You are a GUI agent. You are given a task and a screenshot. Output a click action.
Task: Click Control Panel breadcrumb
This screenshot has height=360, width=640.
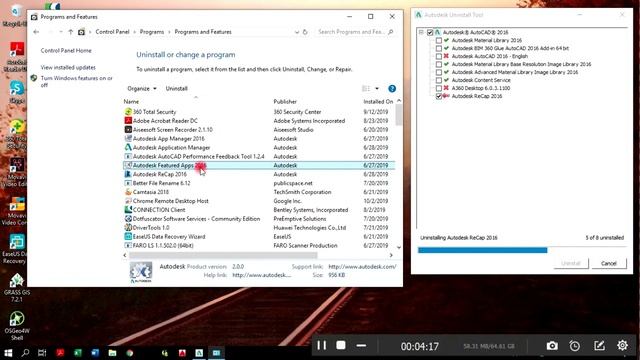coord(112,32)
